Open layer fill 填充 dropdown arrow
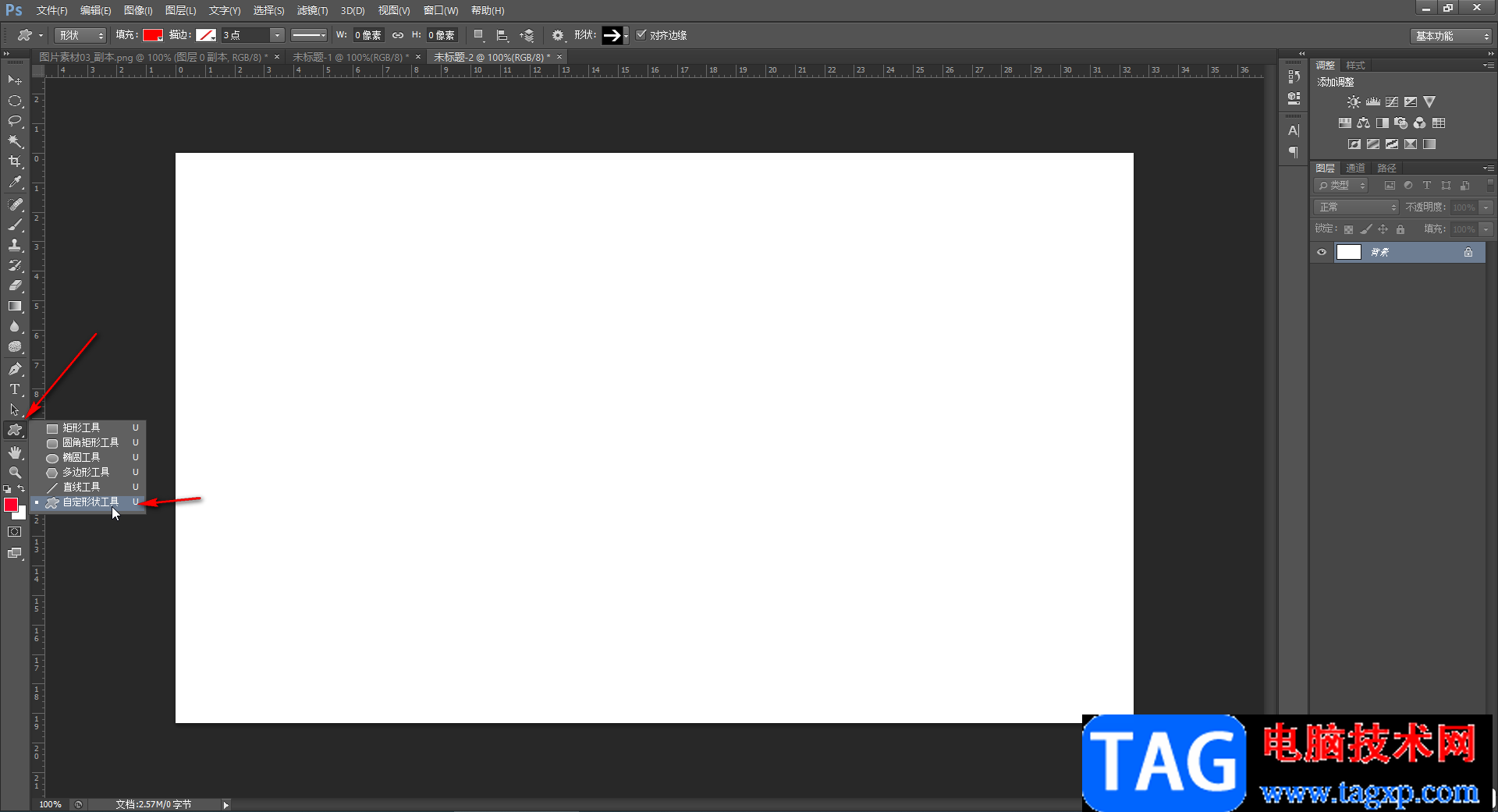This screenshot has height=812, width=1498. pos(1486,229)
